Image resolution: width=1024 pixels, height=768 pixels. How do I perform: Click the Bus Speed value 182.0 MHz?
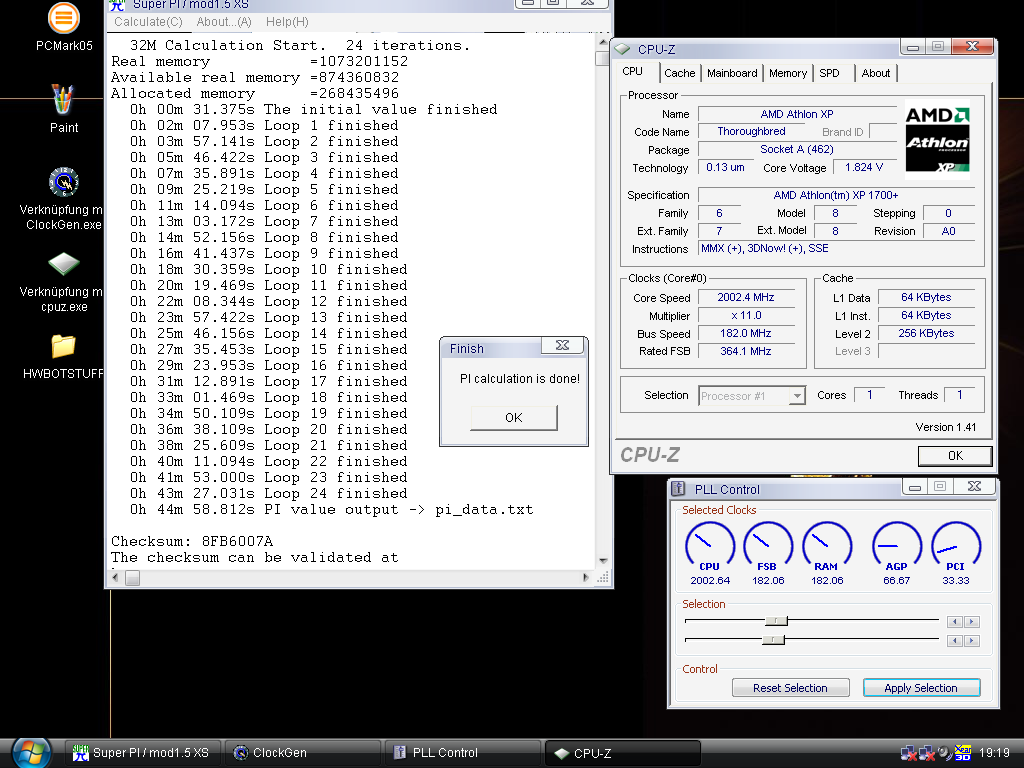tap(746, 333)
